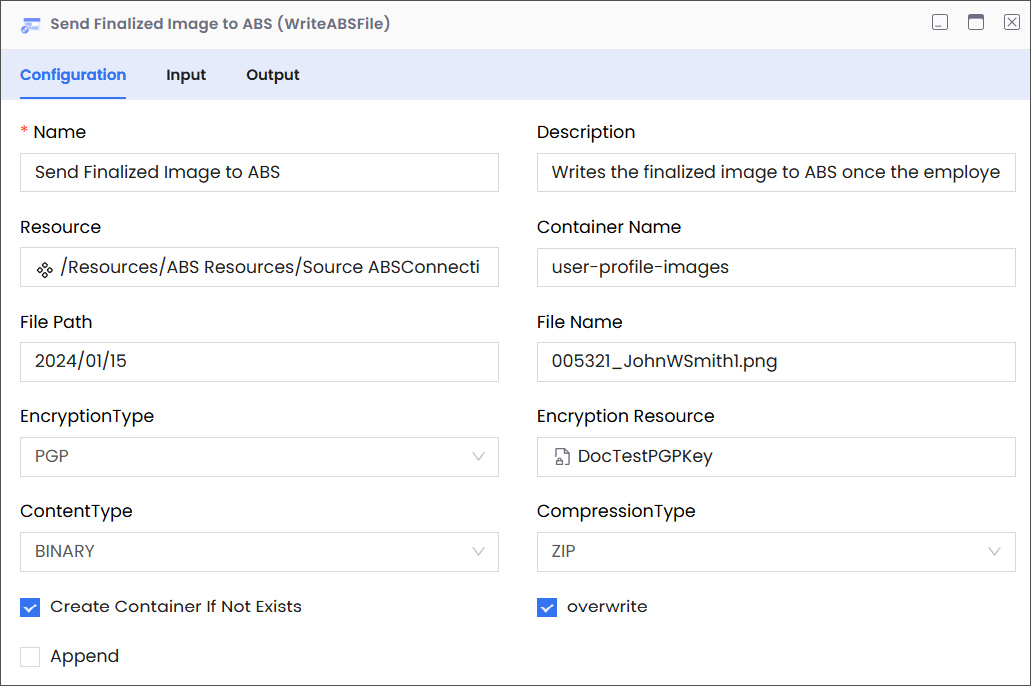
Task: Click the Description text field
Action: click(776, 173)
